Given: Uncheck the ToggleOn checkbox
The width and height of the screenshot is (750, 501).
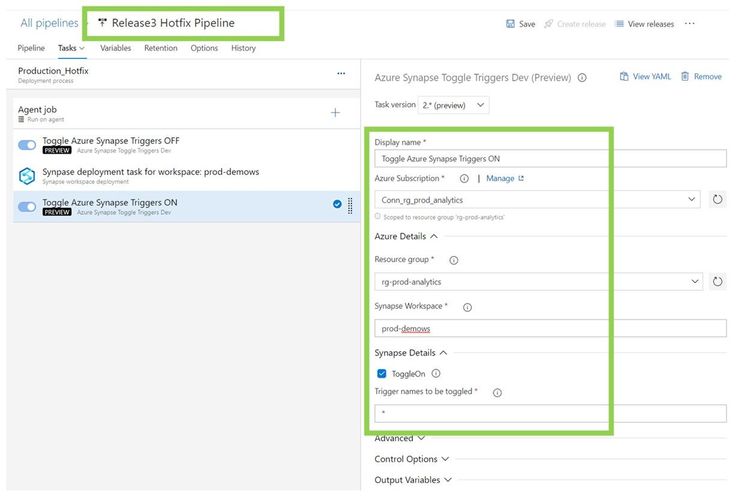Looking at the screenshot, I should [381, 373].
